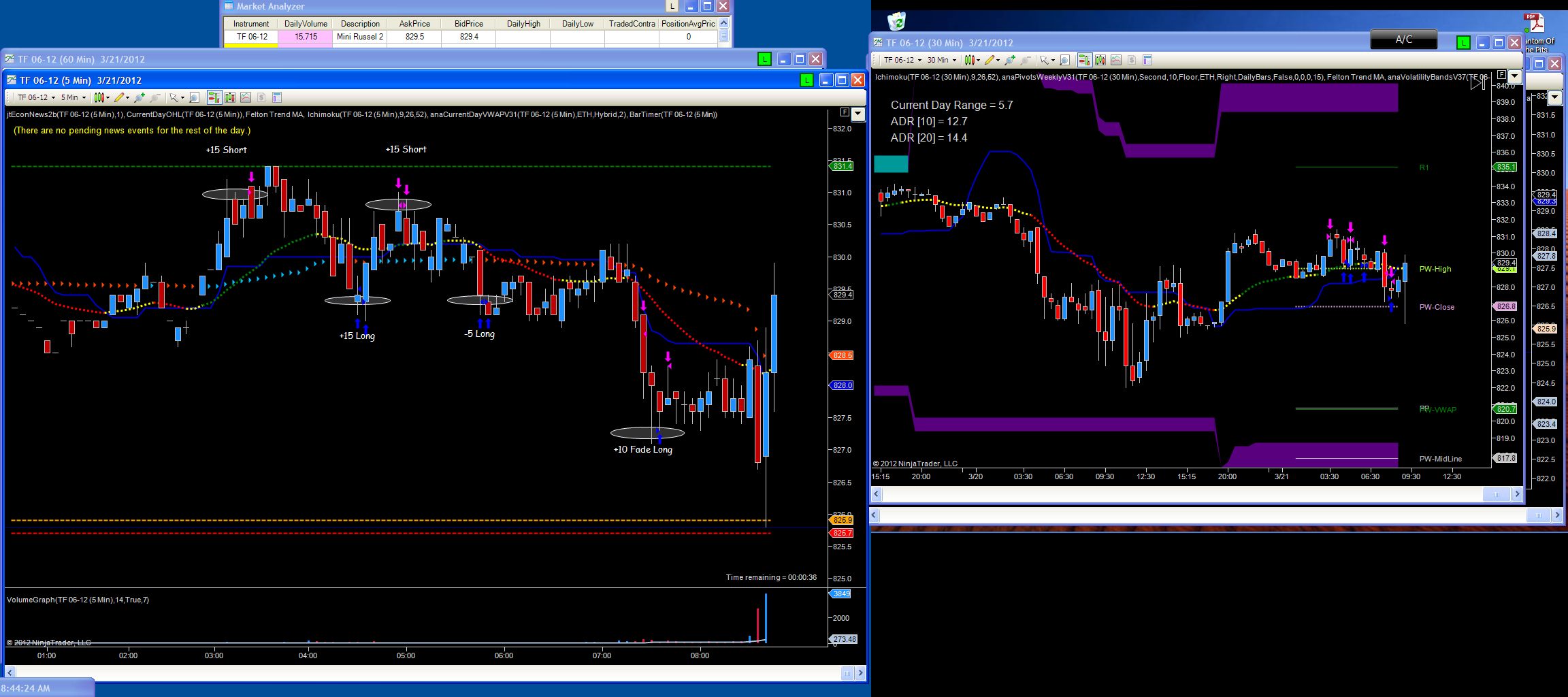Click 30 Min chart horizontal scrollbar left arrow

pos(877,494)
